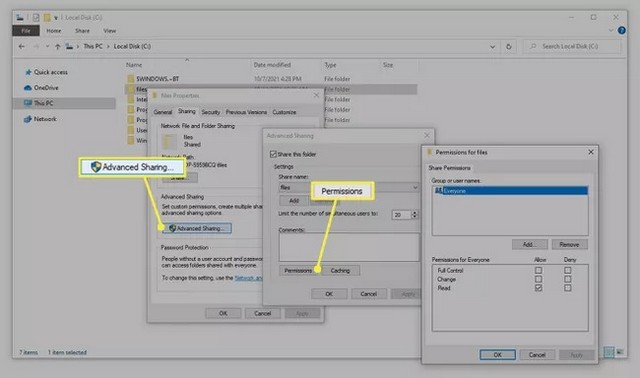The image size is (640, 378).
Task: Deny Full Control for Everyone
Action: (568, 270)
